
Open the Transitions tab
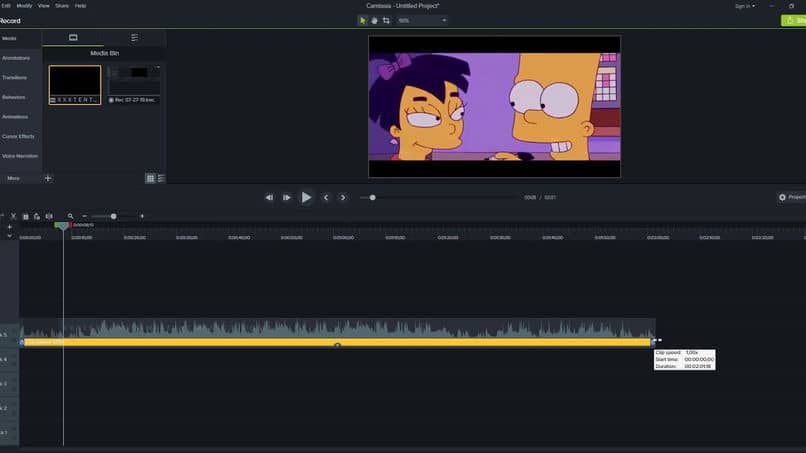[14, 78]
